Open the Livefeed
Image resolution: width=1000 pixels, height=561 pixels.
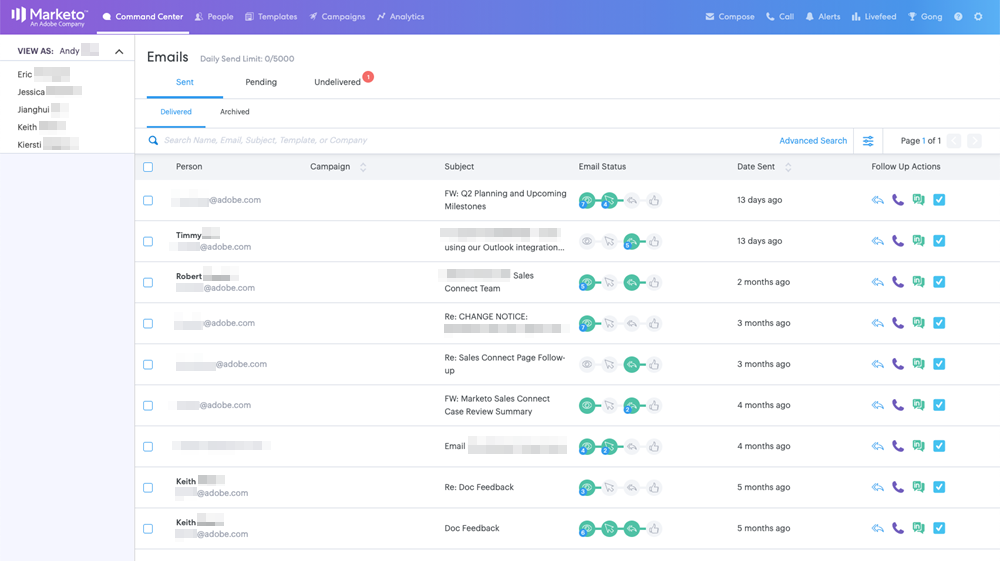coord(874,17)
